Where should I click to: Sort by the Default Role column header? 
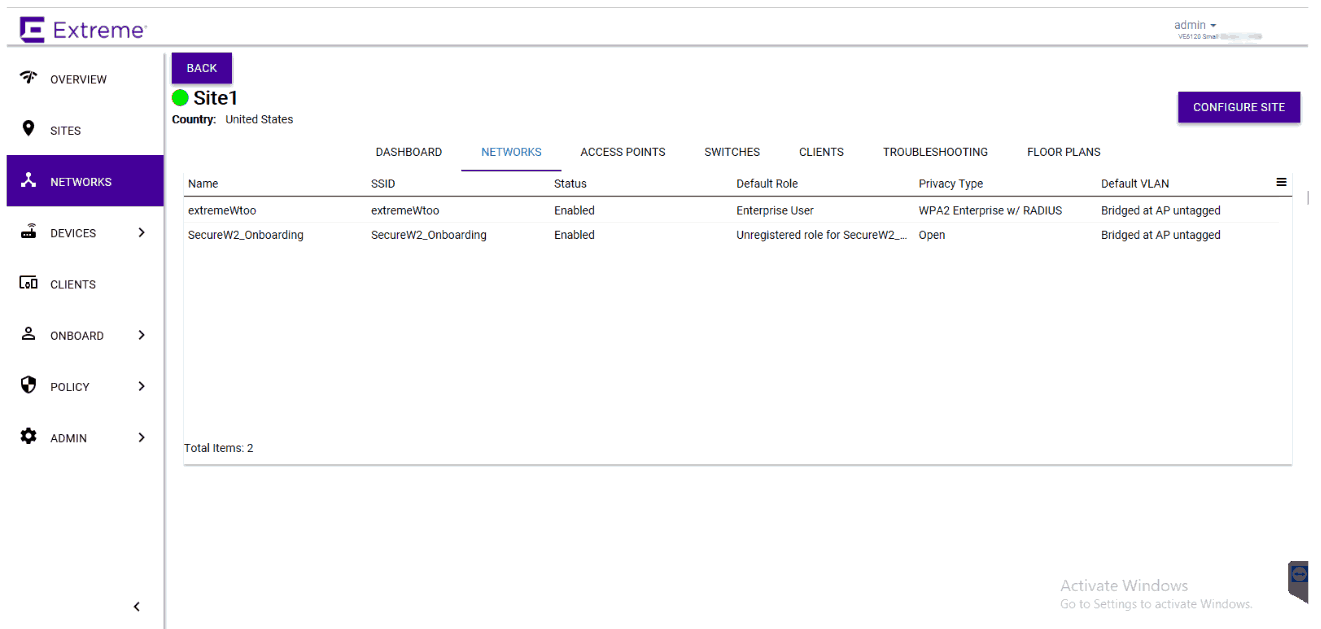(x=767, y=184)
